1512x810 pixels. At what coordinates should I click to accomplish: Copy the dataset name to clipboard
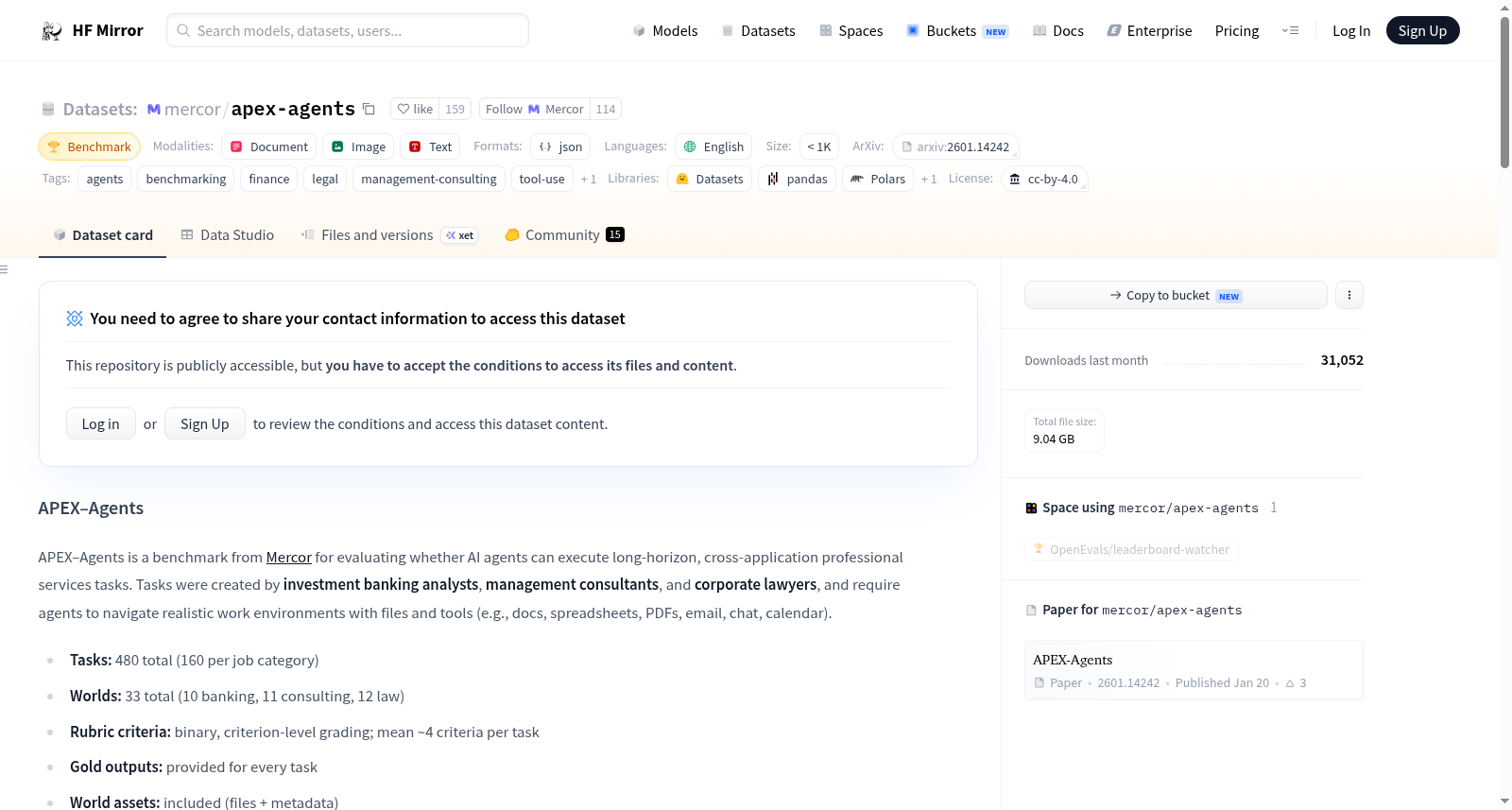[369, 109]
